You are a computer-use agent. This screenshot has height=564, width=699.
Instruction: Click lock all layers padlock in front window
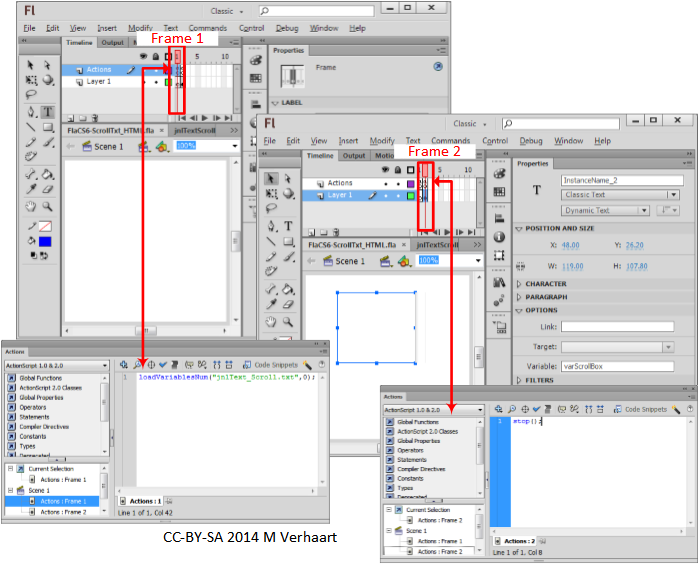tap(398, 170)
